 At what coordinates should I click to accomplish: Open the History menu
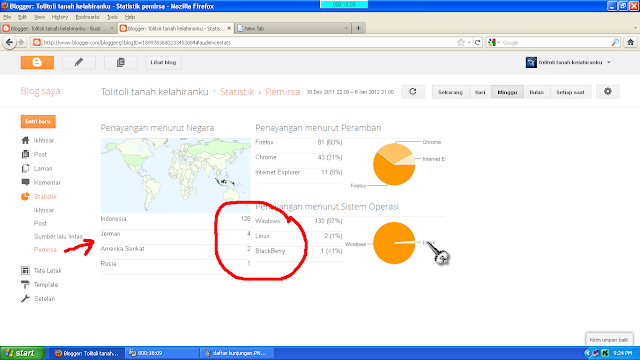point(60,17)
